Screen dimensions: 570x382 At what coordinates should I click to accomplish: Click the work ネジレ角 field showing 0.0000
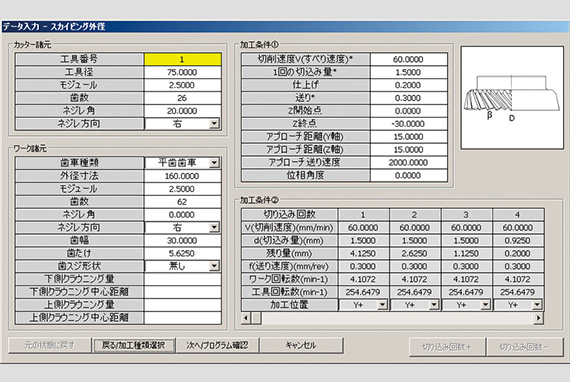[x=182, y=214]
